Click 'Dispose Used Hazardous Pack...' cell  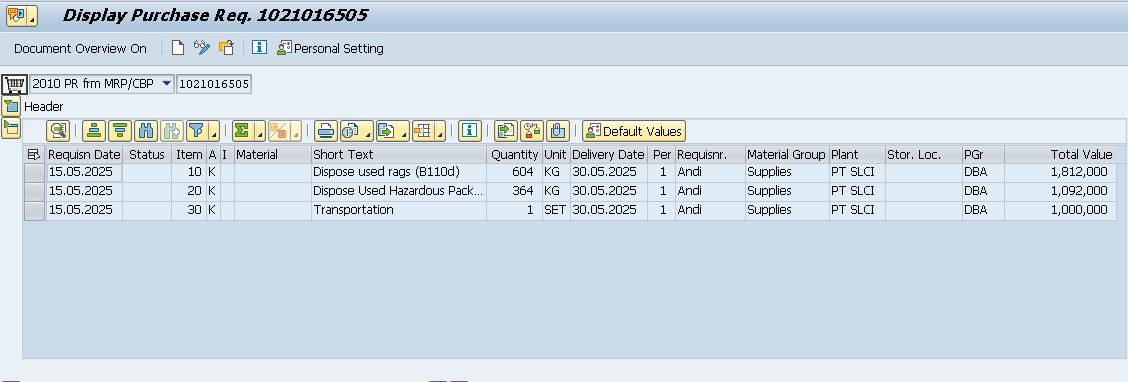[399, 191]
